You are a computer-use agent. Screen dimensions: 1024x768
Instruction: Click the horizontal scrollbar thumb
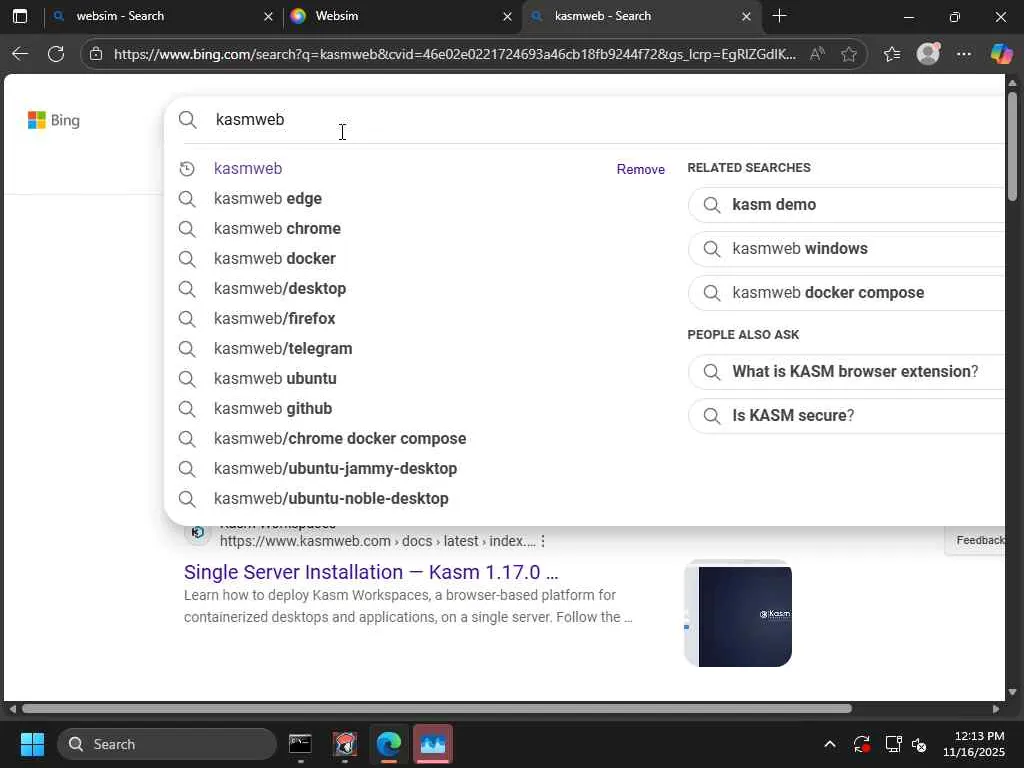436,709
